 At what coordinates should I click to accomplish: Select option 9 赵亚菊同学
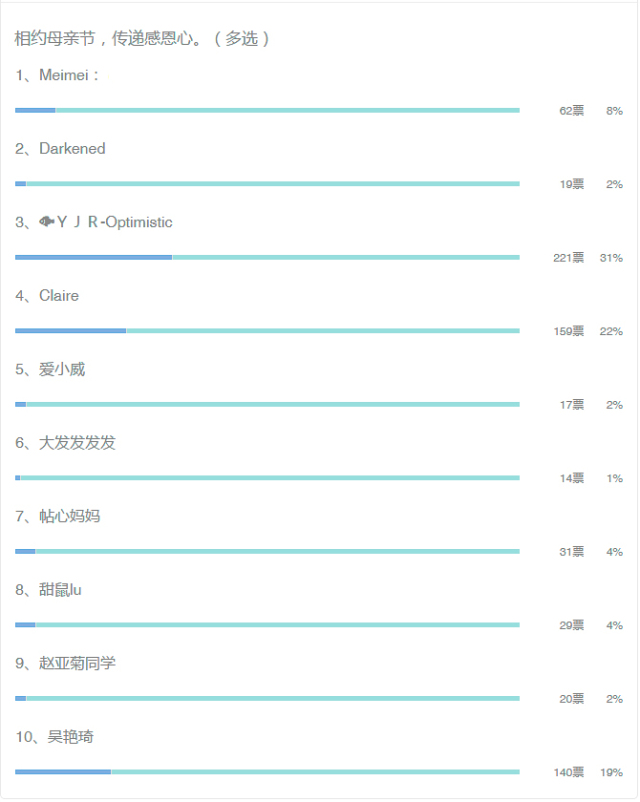[77, 663]
